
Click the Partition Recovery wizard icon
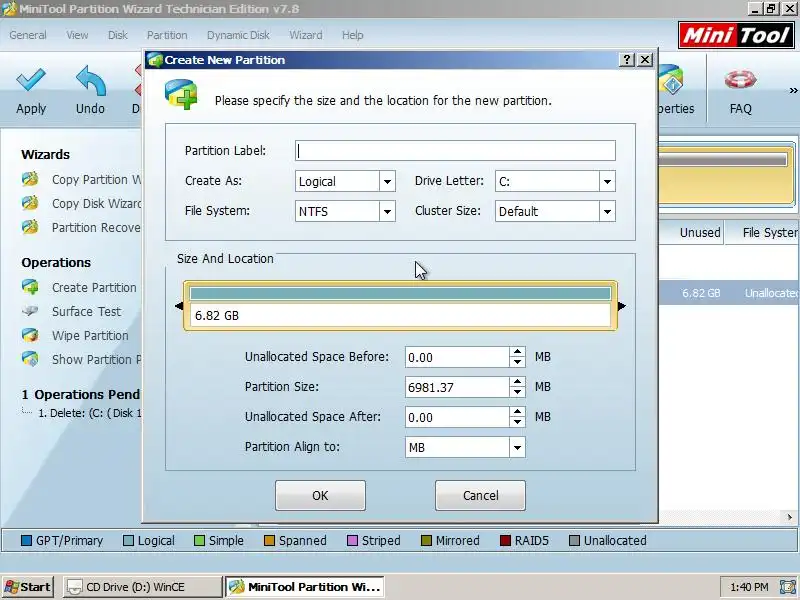point(30,227)
